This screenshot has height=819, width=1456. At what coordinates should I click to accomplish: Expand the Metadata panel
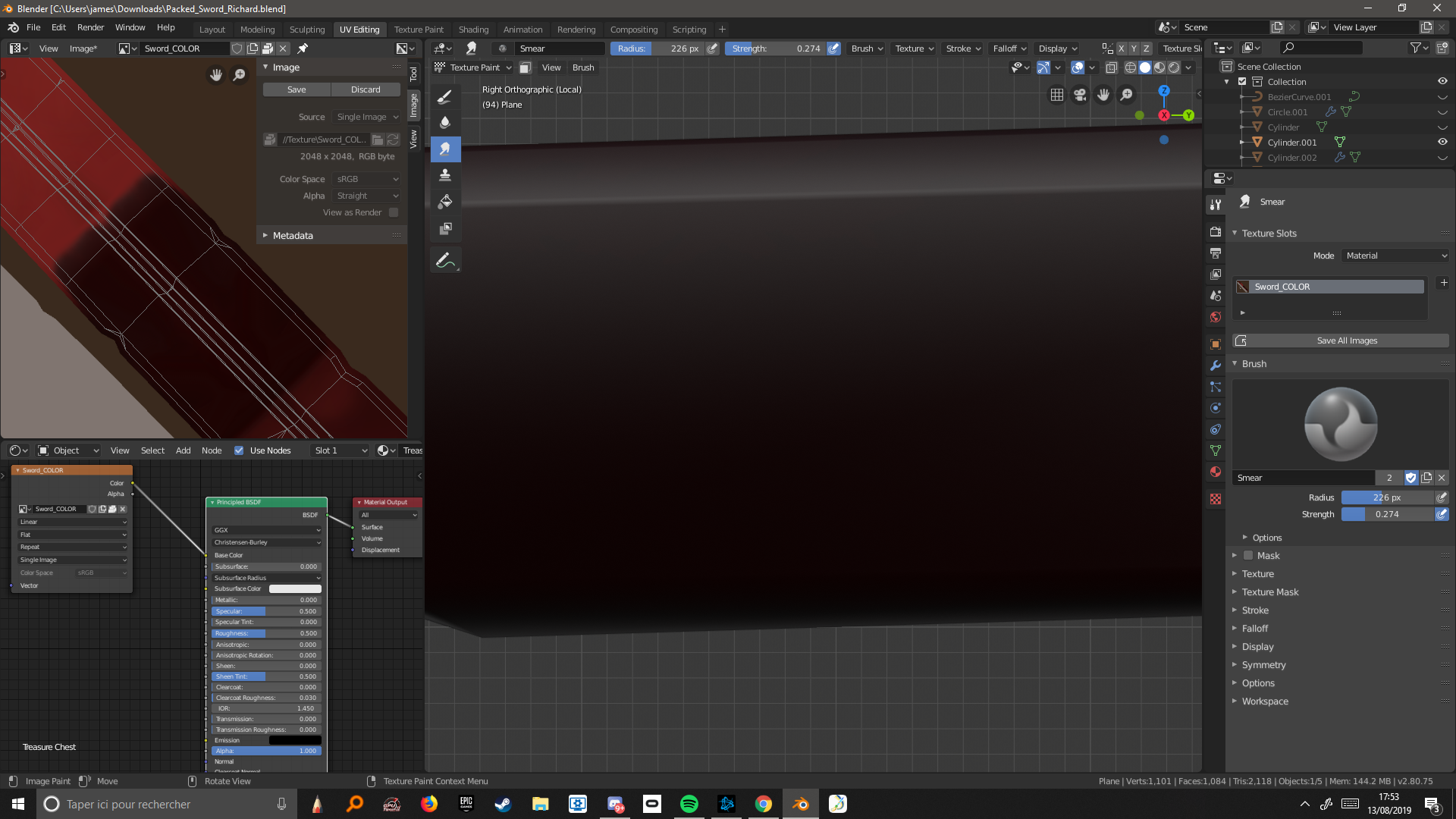coord(292,236)
